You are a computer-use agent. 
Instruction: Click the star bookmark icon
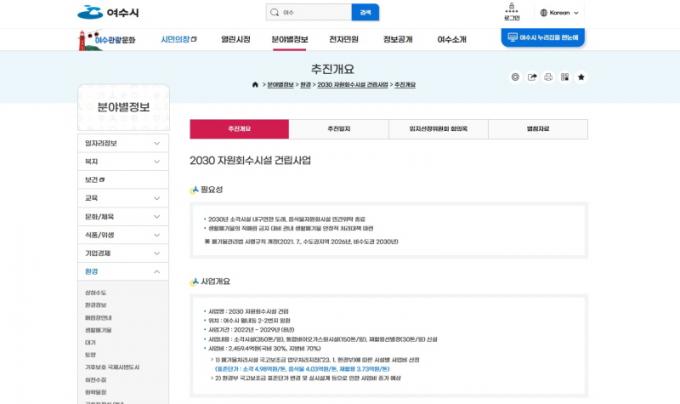click(581, 77)
